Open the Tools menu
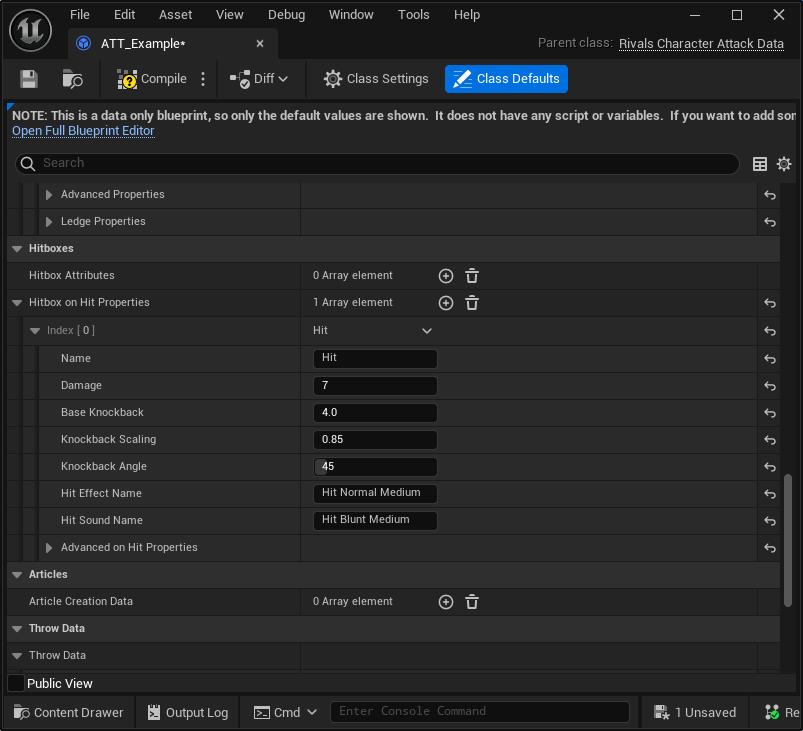The height and width of the screenshot is (731, 803). 413,15
